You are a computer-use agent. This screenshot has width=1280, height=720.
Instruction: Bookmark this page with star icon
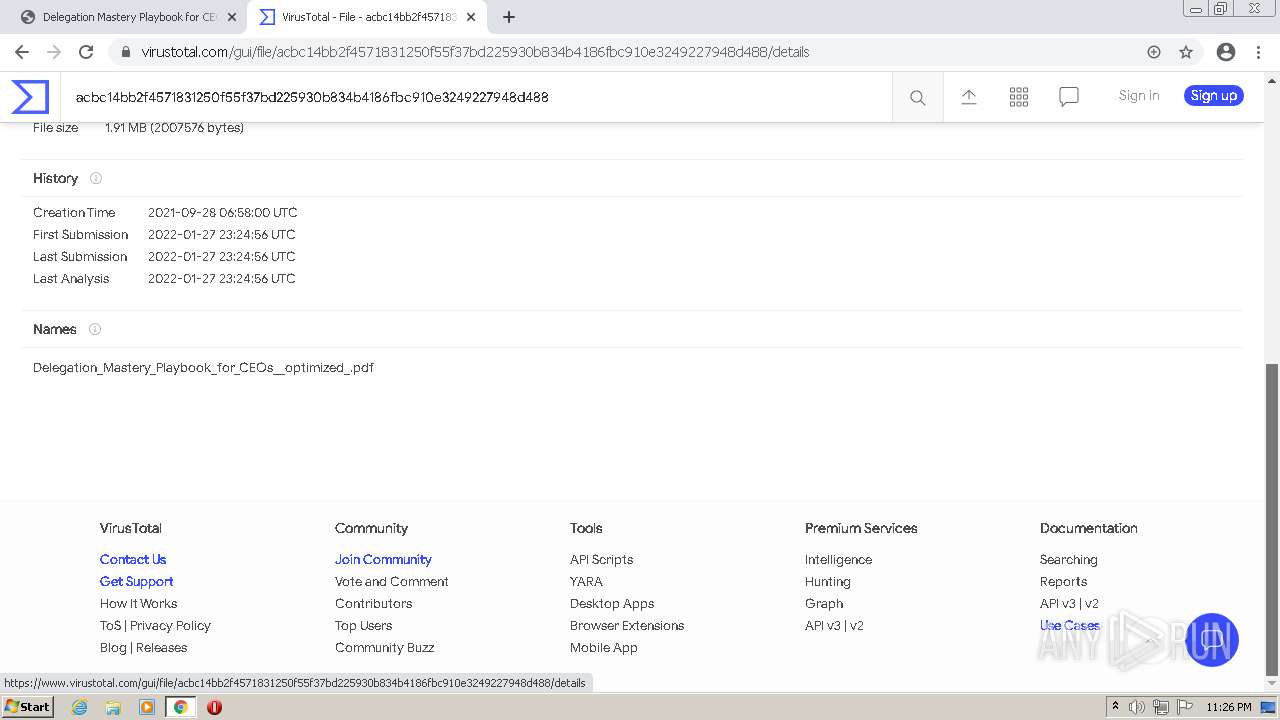point(1186,52)
